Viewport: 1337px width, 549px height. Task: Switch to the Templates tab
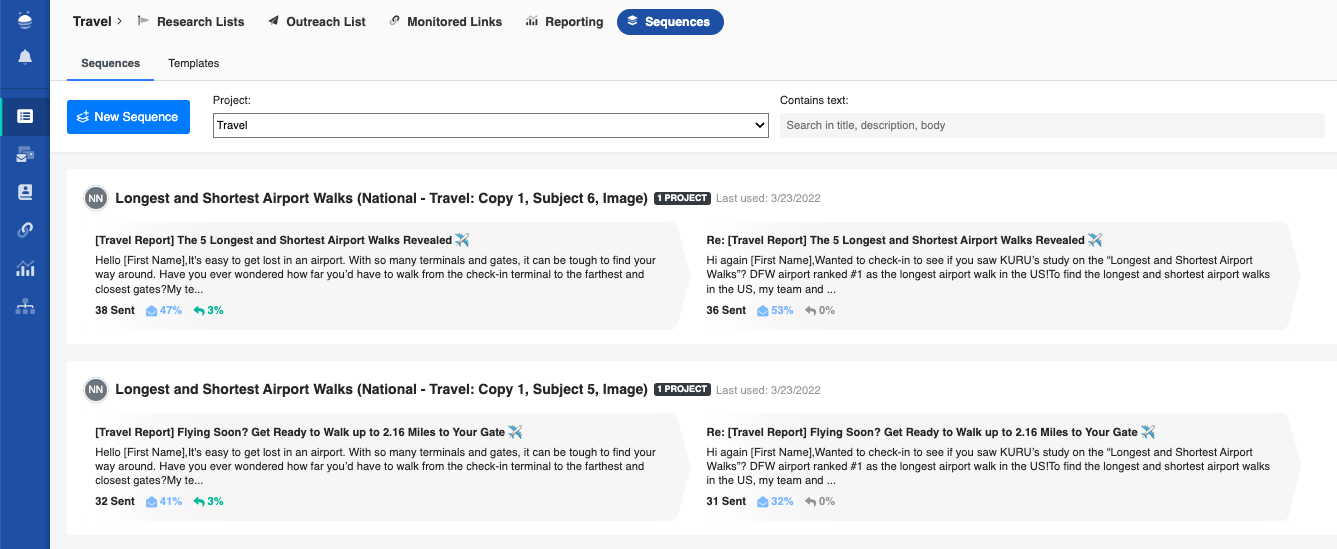coord(193,63)
